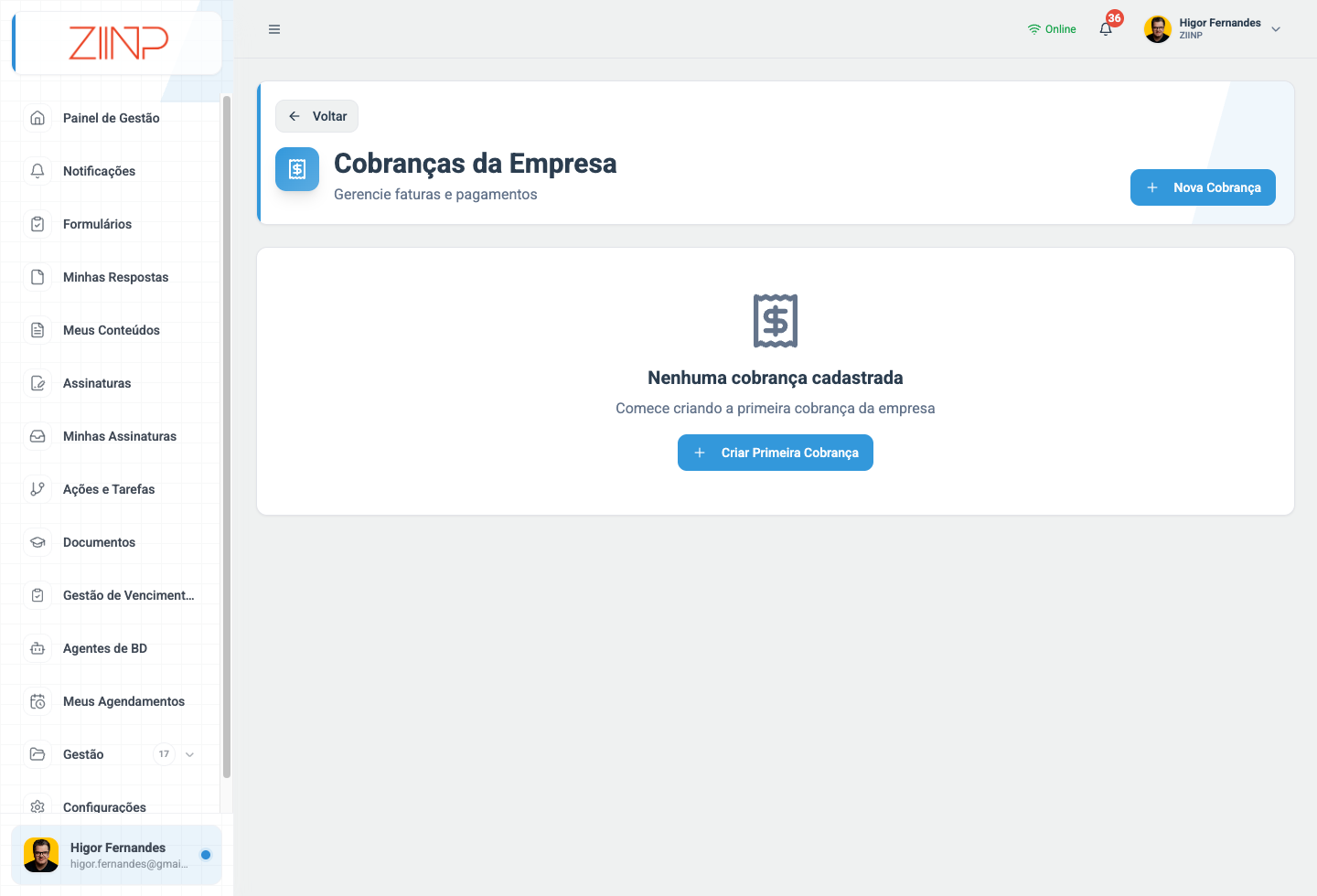
Task: Click Criar Primeira Cobrança button
Action: [x=776, y=453]
